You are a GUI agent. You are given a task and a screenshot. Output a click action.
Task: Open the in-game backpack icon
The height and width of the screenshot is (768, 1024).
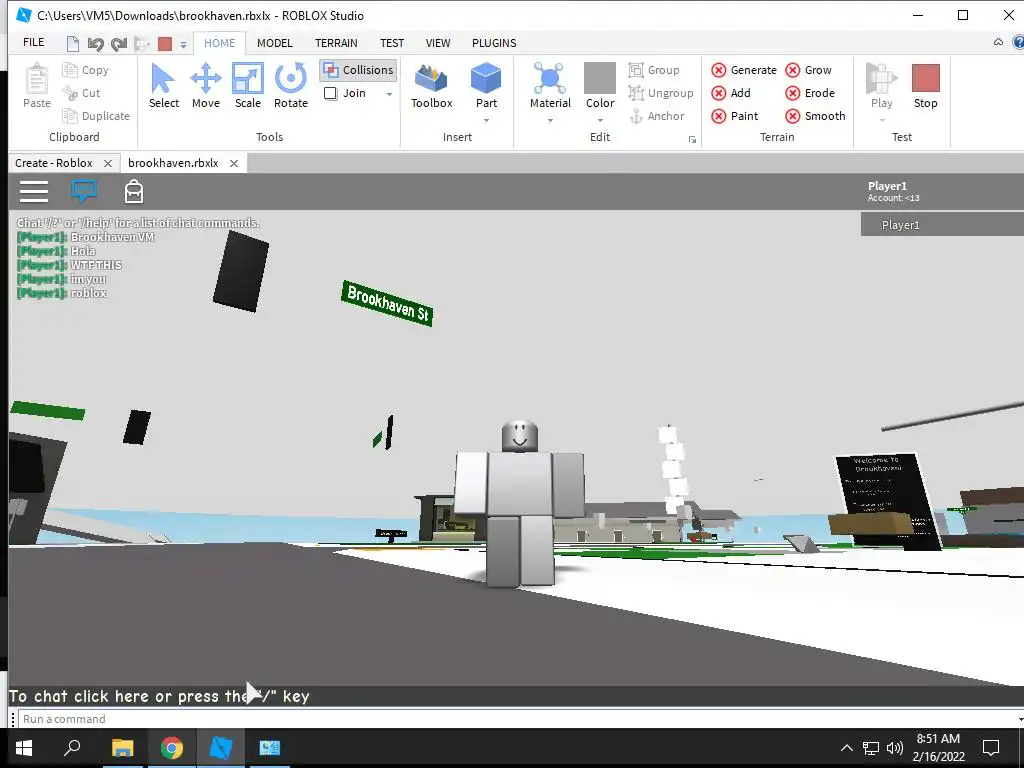click(x=134, y=191)
